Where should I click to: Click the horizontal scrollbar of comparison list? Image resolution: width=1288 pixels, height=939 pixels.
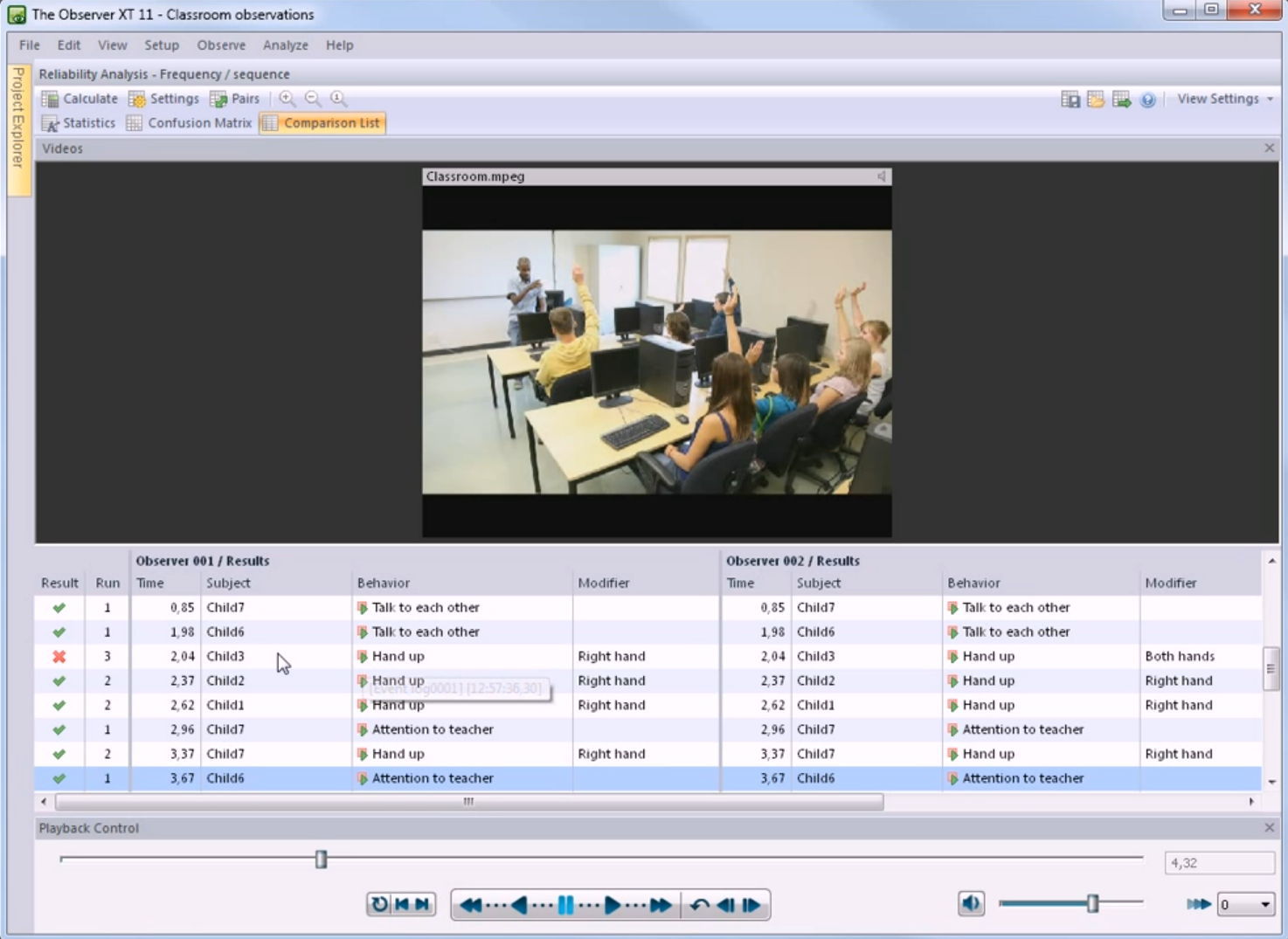[x=469, y=801]
